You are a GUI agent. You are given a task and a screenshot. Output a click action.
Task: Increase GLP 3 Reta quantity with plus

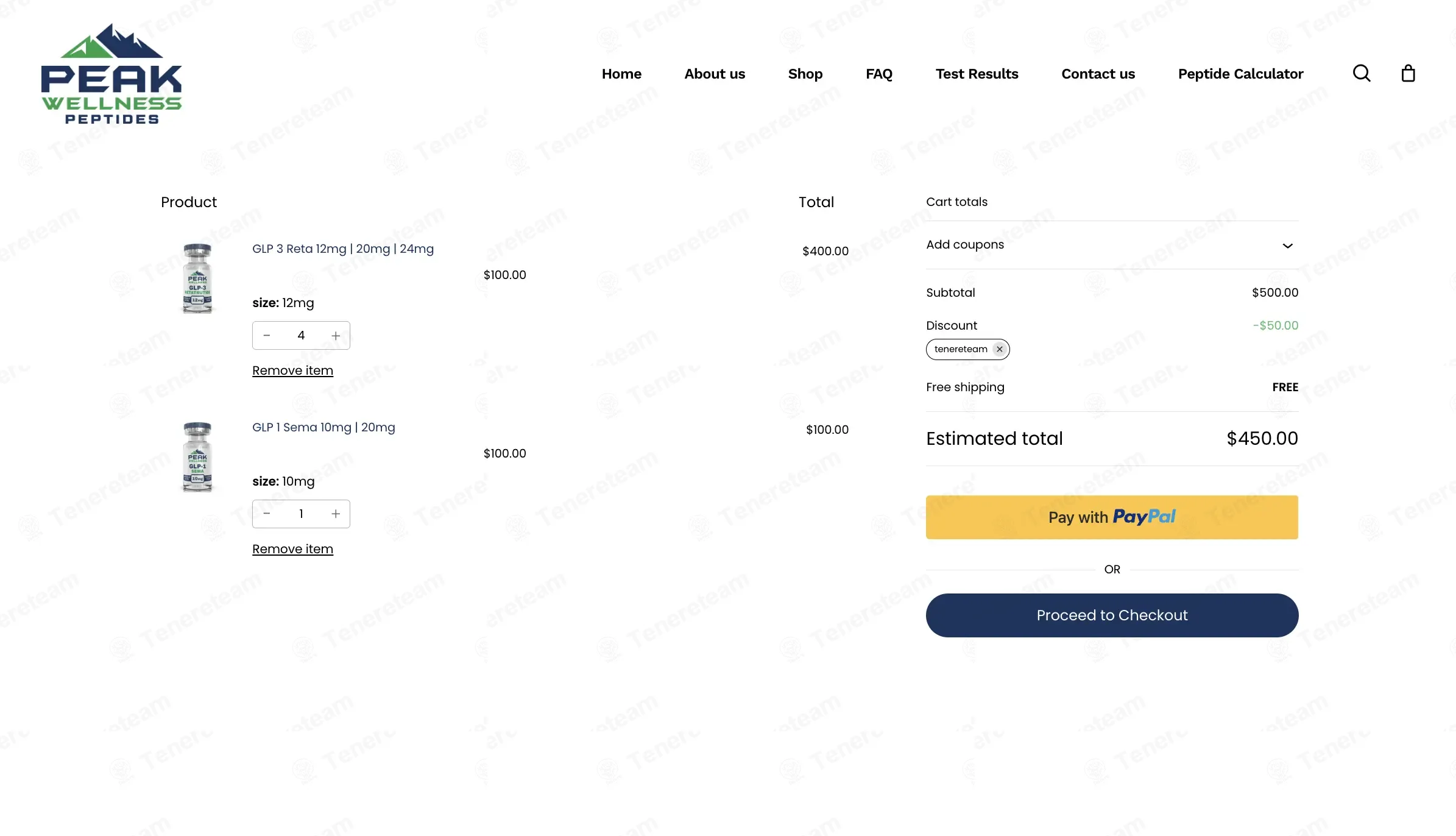336,336
